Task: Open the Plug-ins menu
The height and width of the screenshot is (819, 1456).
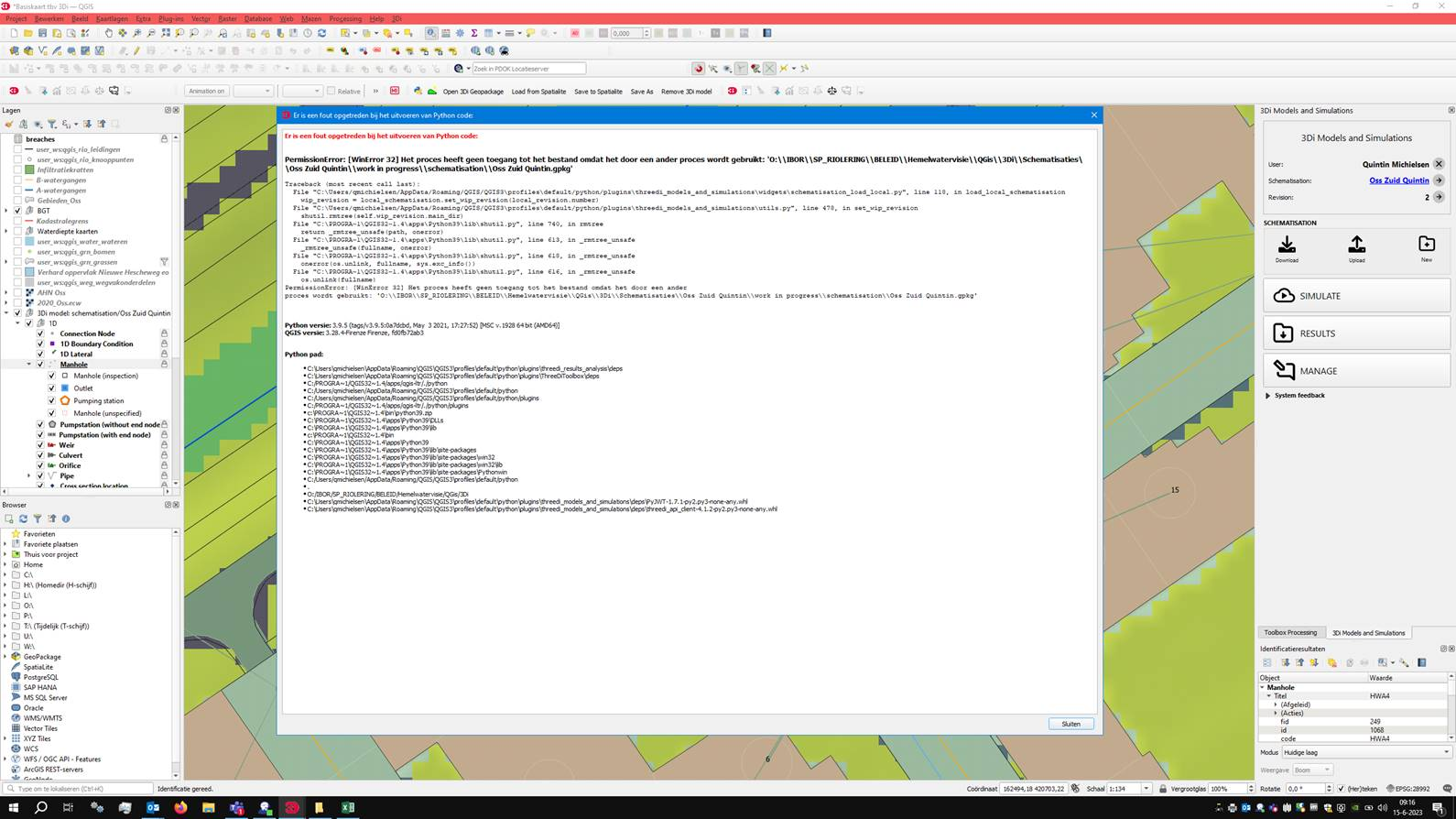Action: click(x=170, y=18)
